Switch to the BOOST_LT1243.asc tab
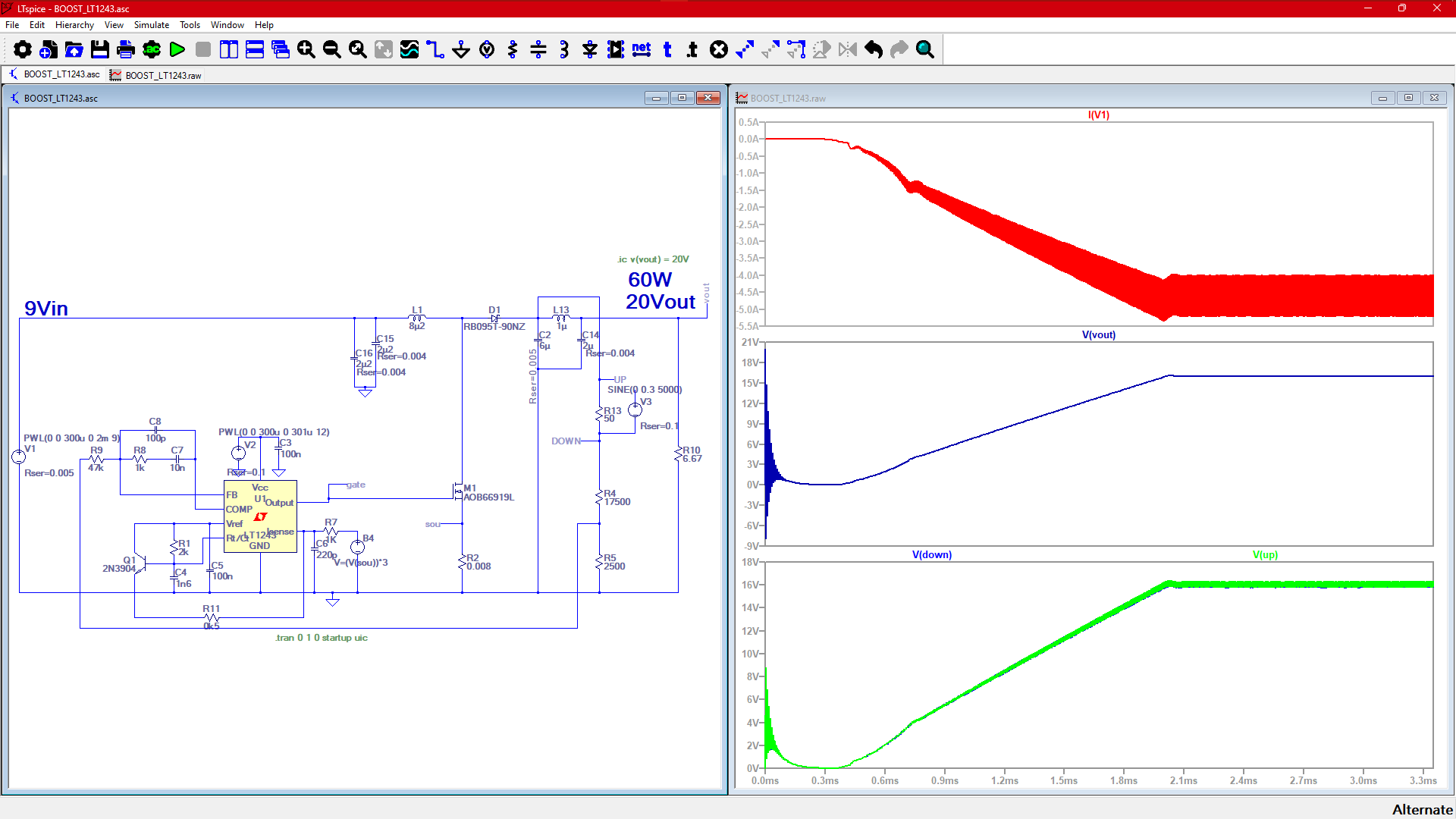 (x=55, y=74)
